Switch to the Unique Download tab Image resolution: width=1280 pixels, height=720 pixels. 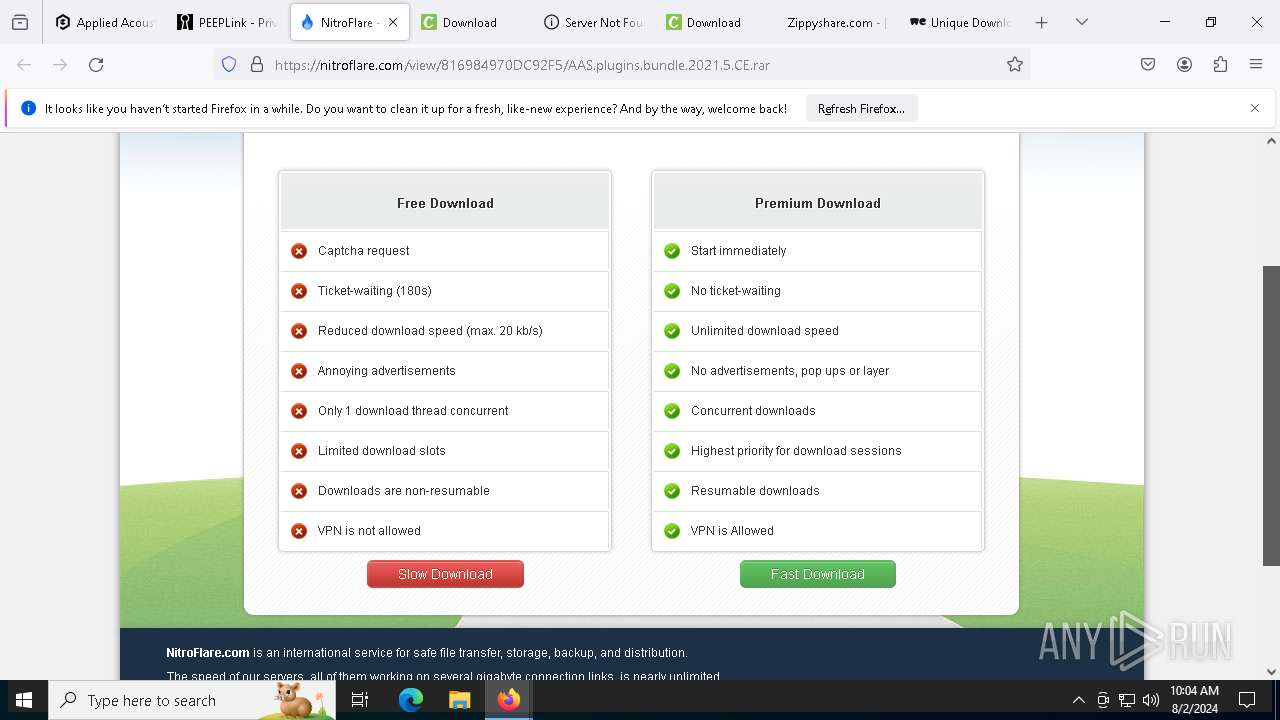958,22
